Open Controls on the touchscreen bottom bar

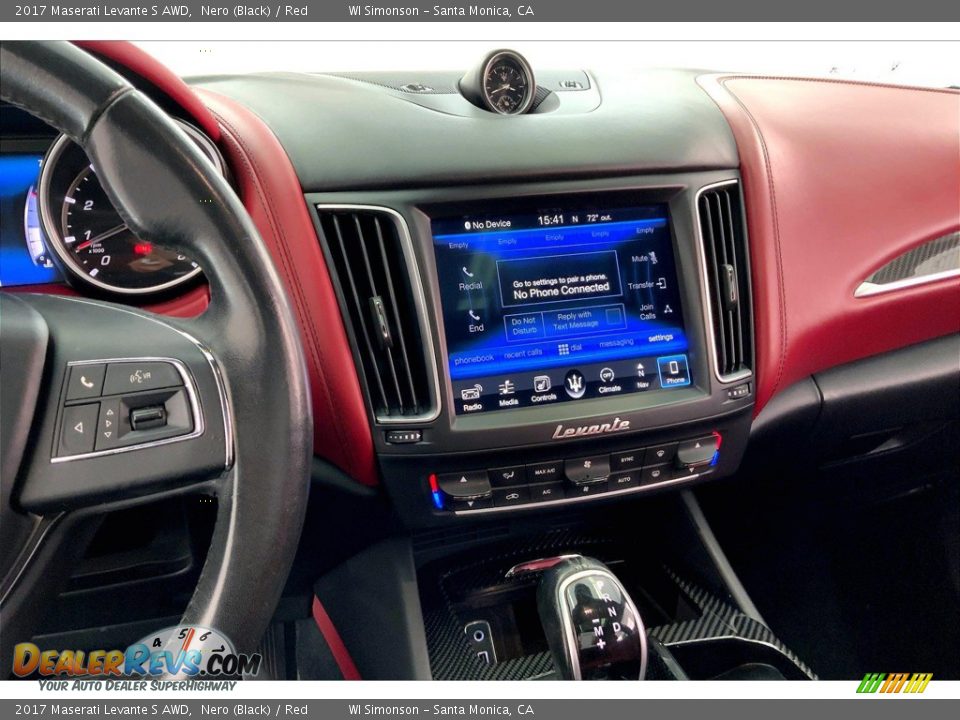point(543,389)
